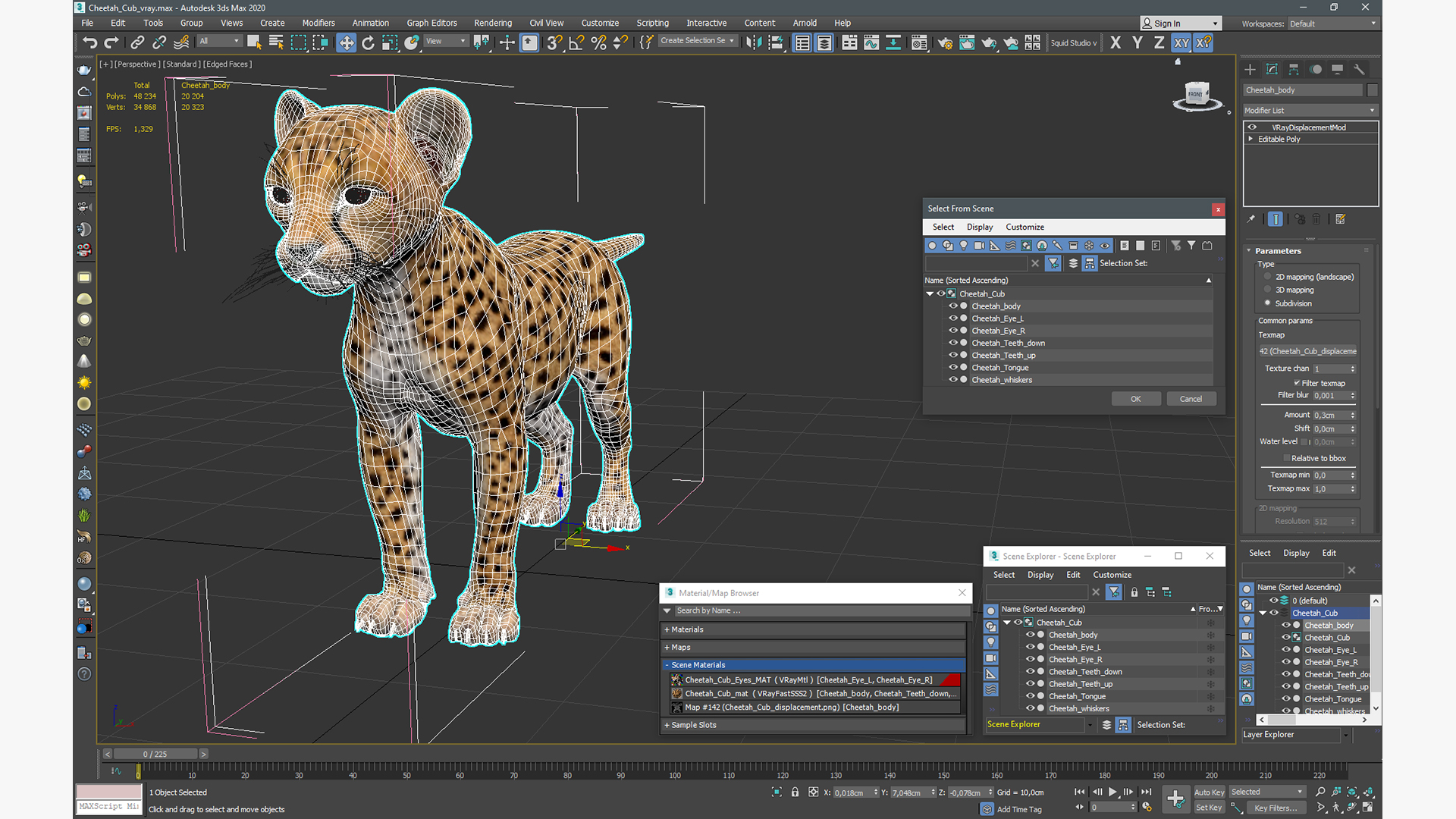Click the Auto Key button
The height and width of the screenshot is (819, 1456).
1209,792
